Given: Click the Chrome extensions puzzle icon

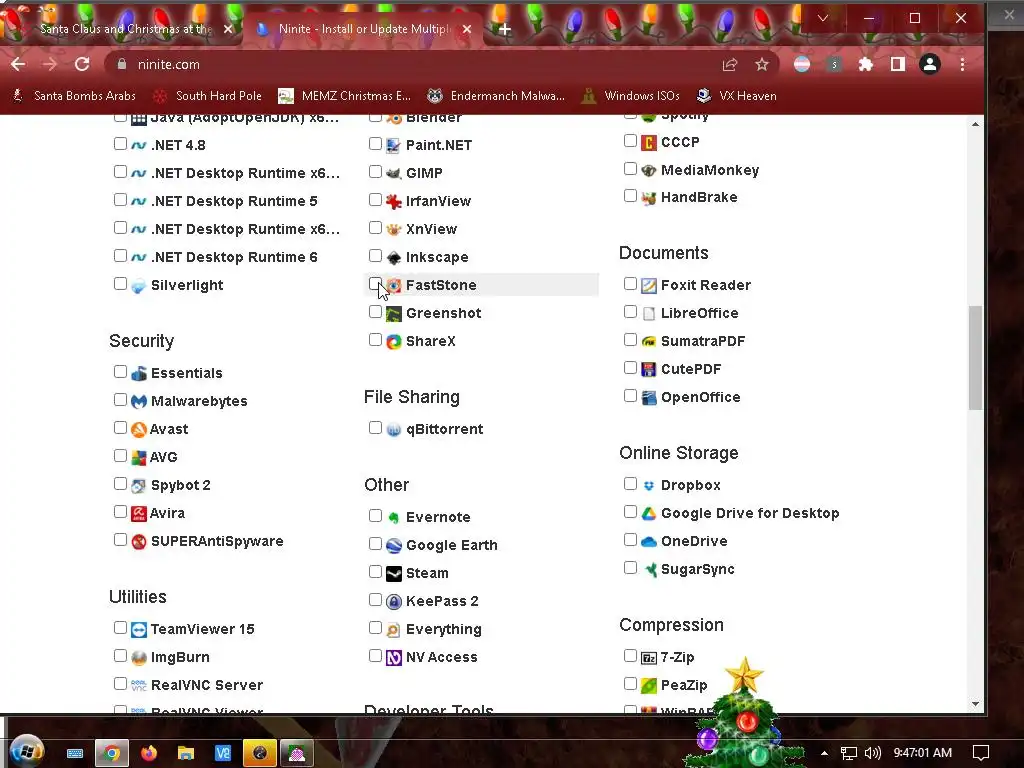Looking at the screenshot, I should click(x=865, y=64).
